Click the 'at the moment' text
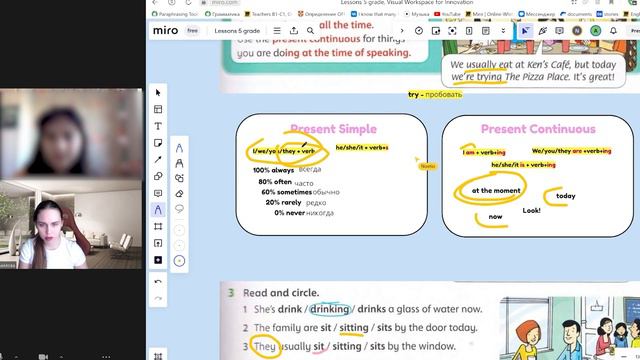 [x=496, y=191]
